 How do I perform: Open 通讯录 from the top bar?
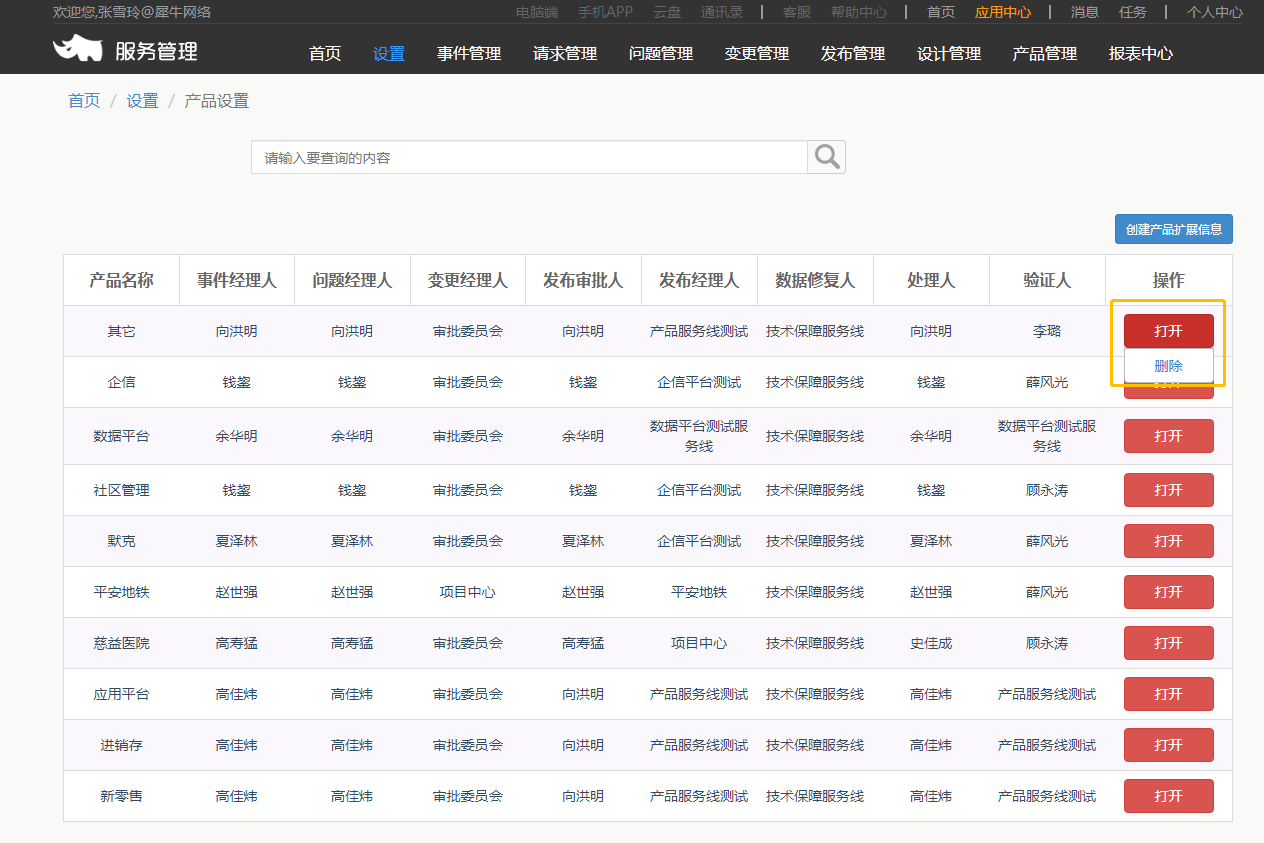(x=722, y=12)
